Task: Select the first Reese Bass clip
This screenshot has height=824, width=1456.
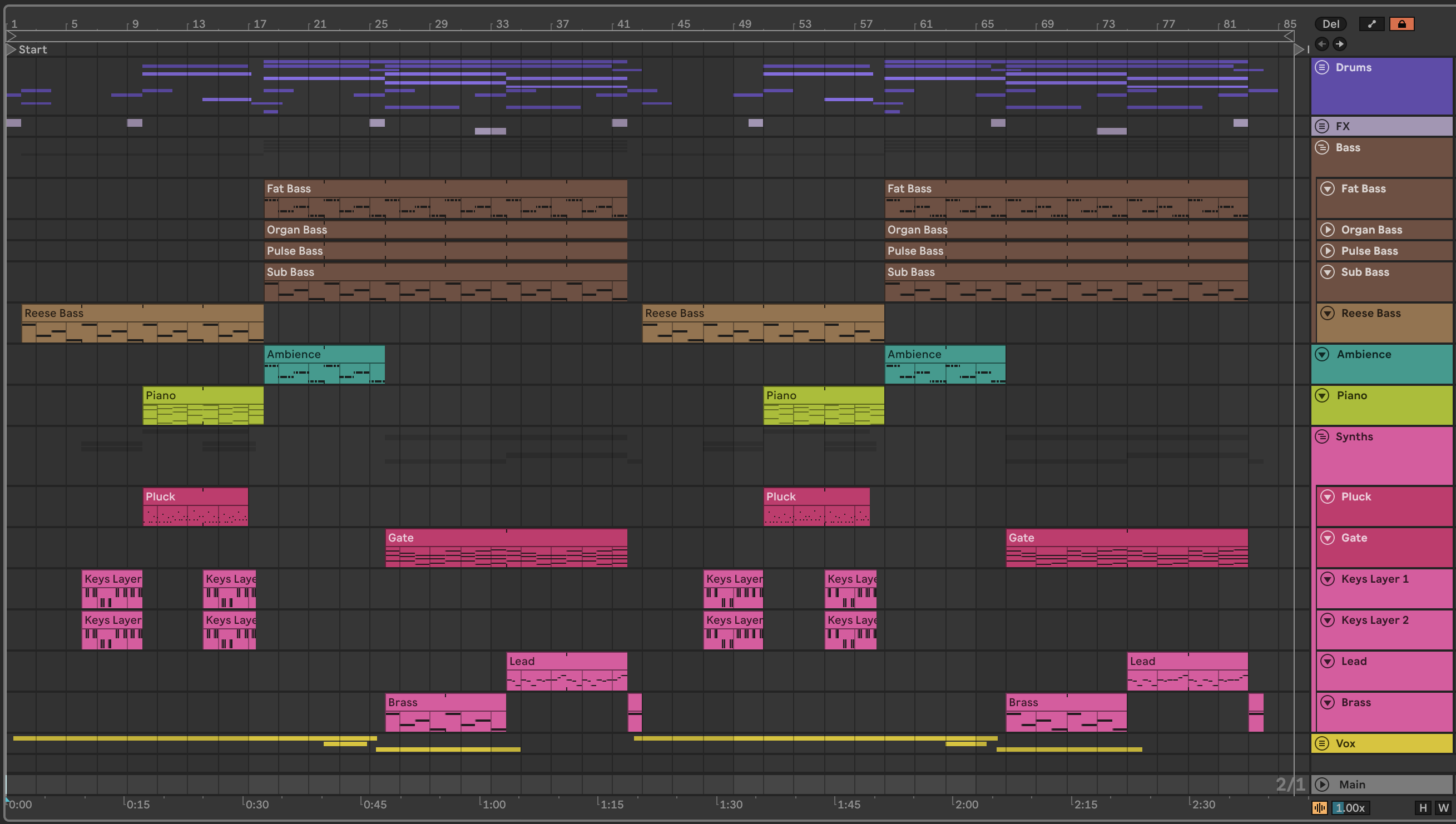Action: [143, 323]
